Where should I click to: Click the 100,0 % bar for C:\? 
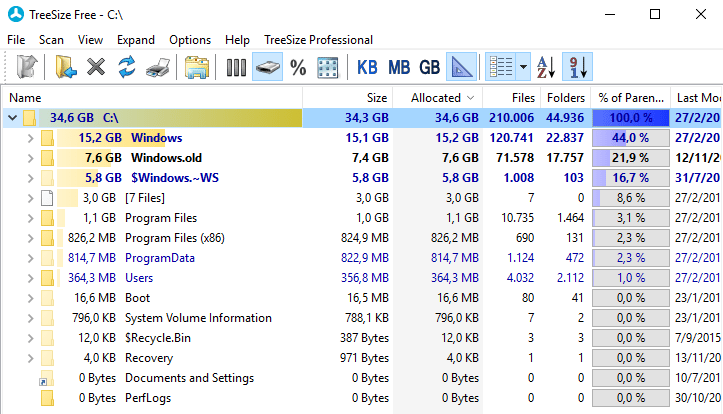pyautogui.click(x=631, y=118)
